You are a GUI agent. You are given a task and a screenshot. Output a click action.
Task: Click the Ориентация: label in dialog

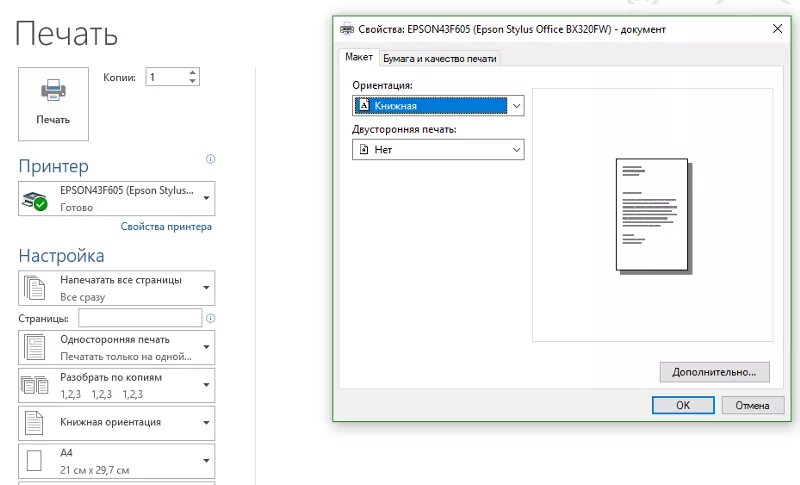pyautogui.click(x=382, y=85)
